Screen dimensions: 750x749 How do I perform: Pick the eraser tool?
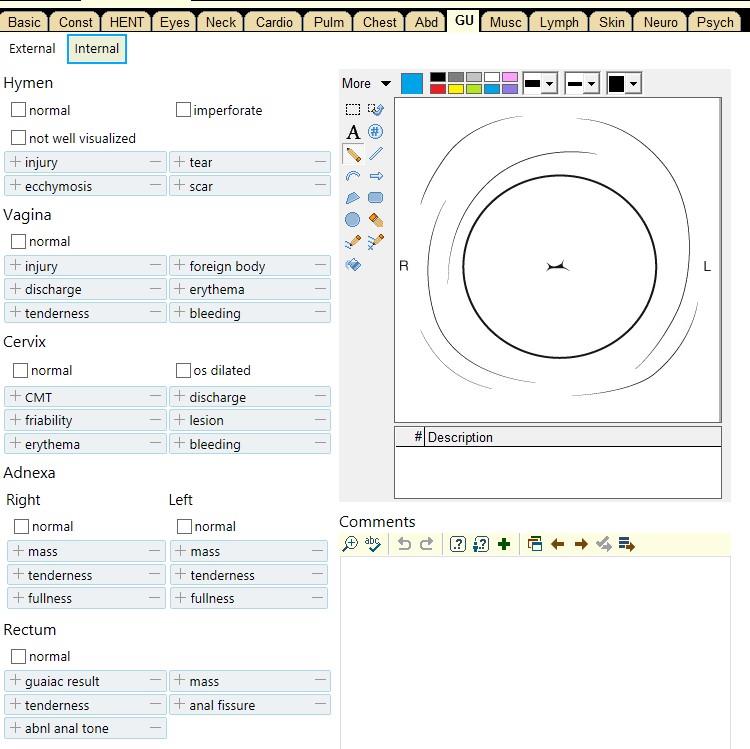[376, 220]
